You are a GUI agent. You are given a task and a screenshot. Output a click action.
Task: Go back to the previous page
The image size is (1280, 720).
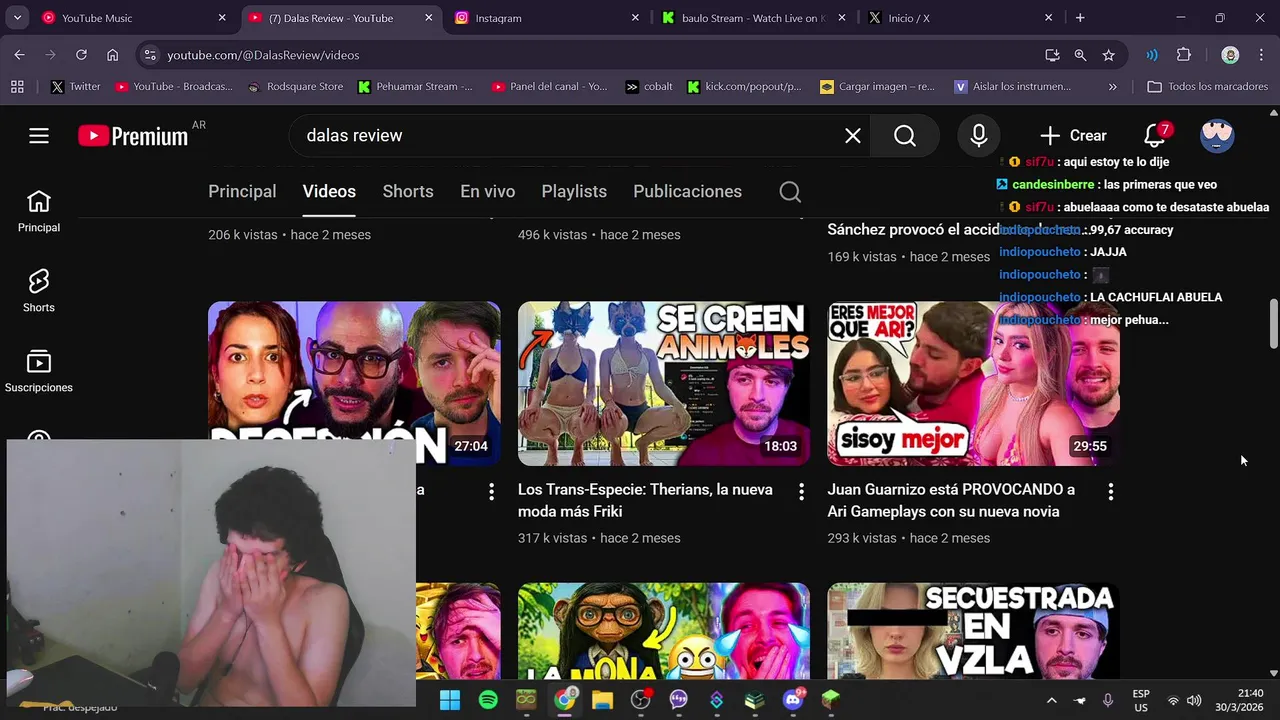(x=20, y=55)
